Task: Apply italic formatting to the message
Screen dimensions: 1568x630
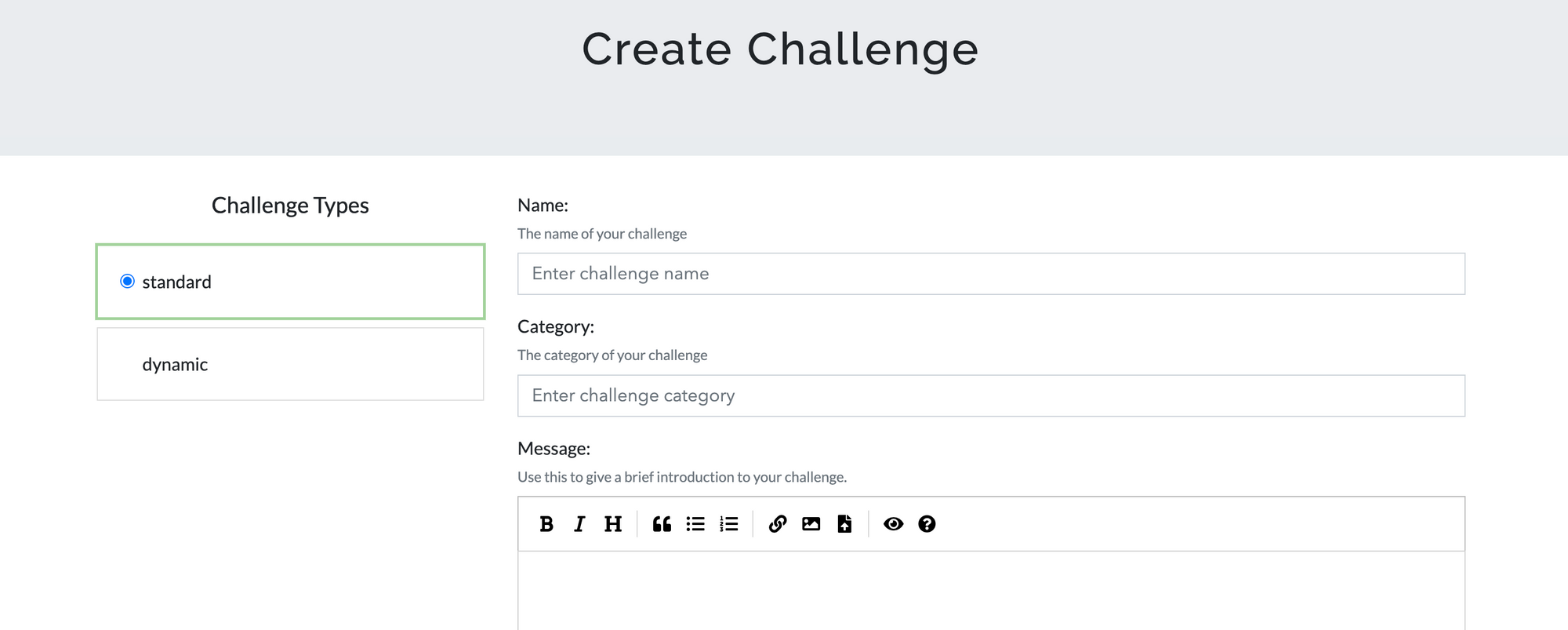Action: click(x=579, y=524)
